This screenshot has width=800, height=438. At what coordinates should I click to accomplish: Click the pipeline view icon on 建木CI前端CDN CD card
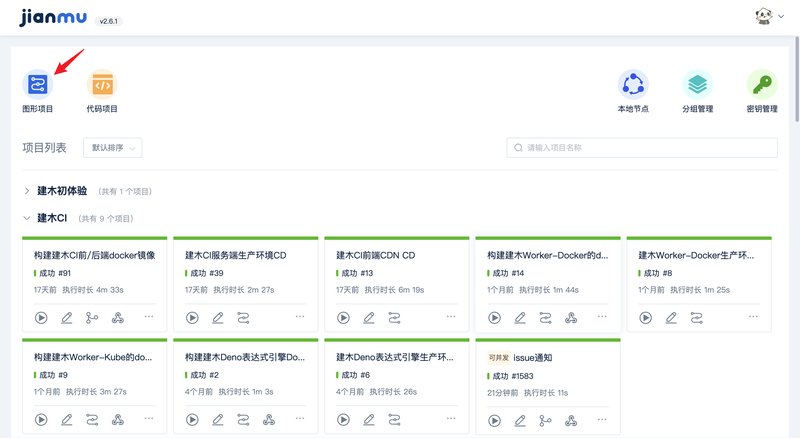[394, 318]
